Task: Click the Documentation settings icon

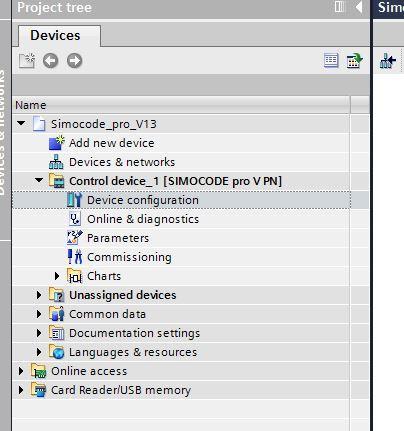Action: 57,333
